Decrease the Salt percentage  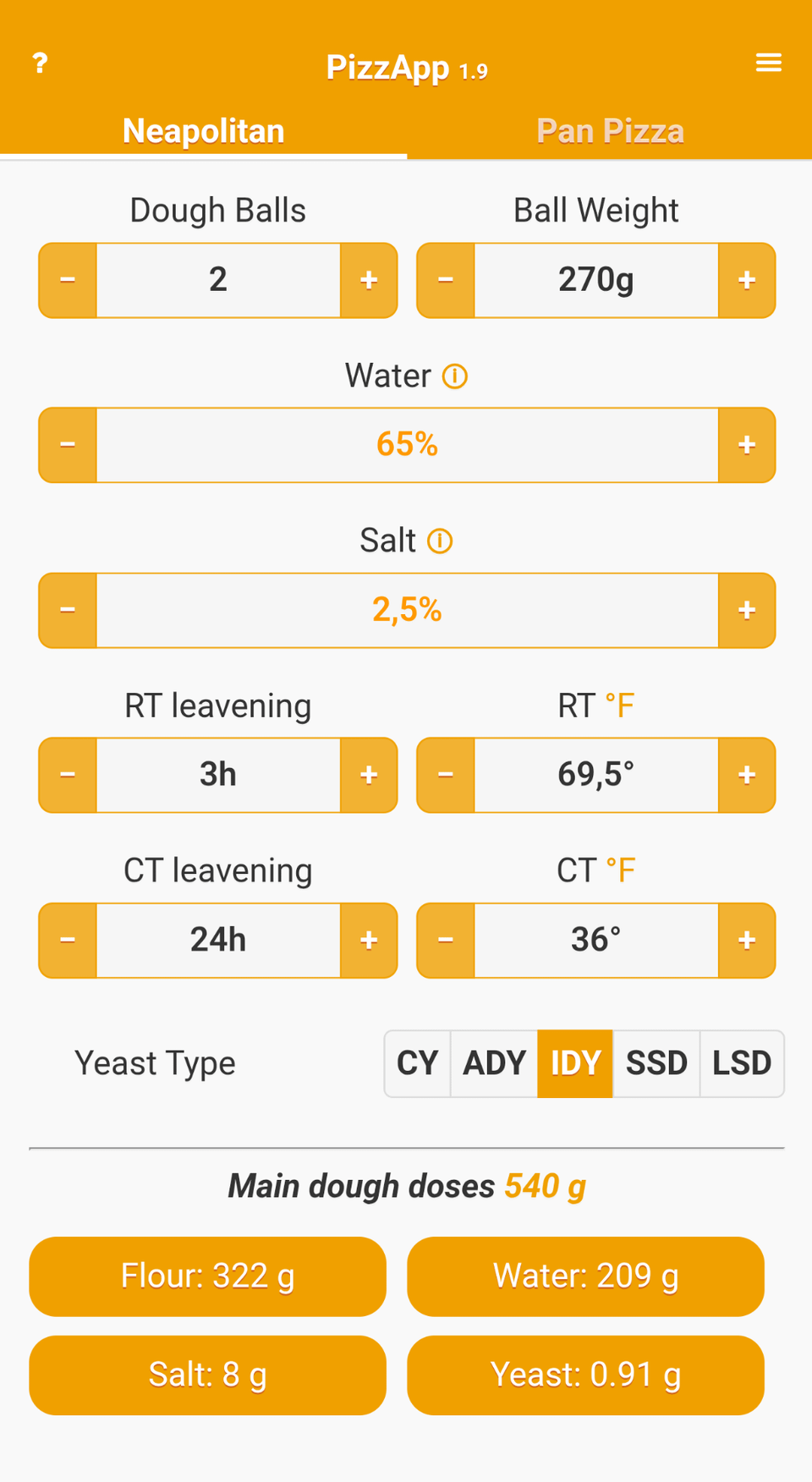(x=68, y=611)
